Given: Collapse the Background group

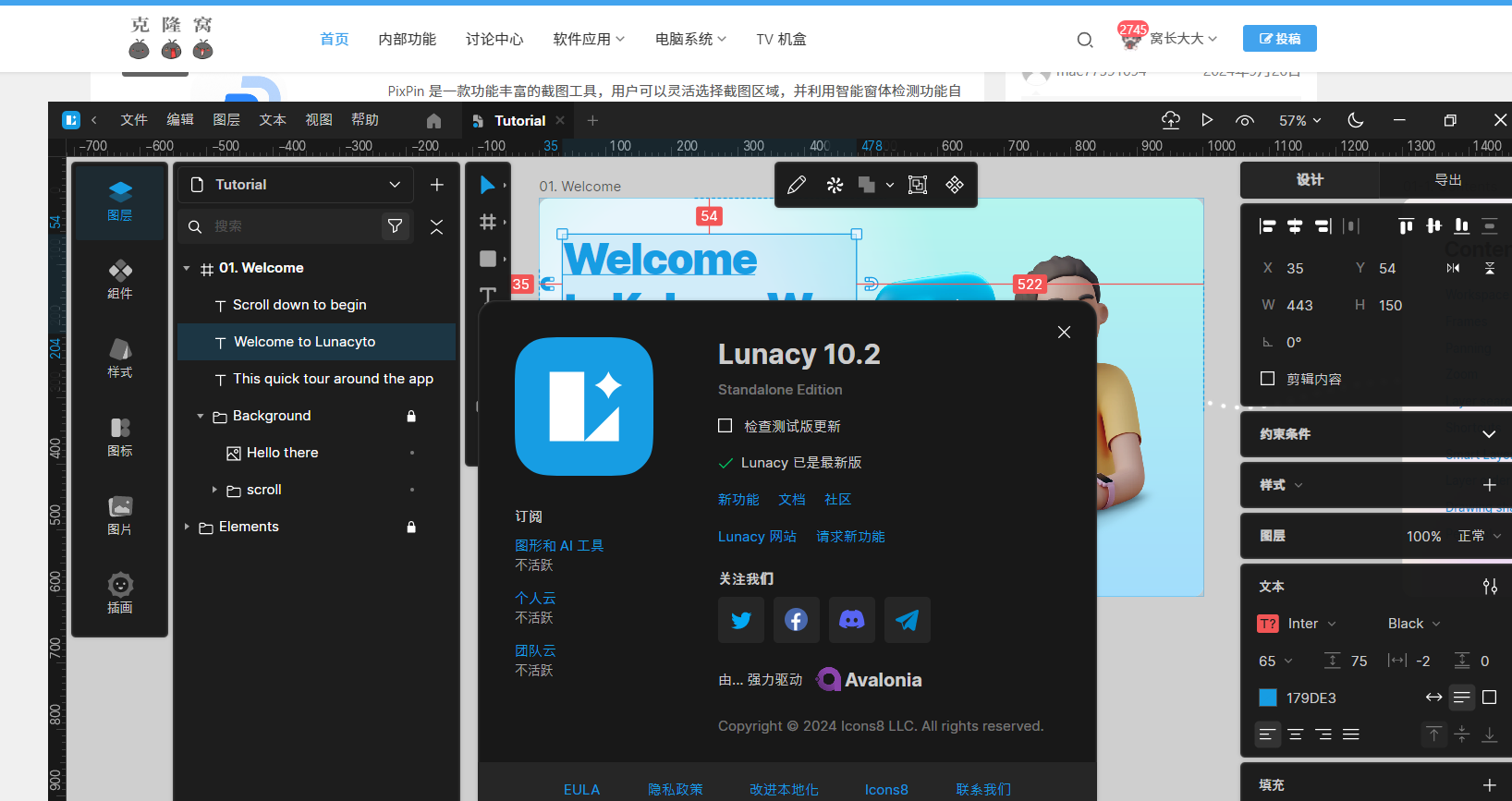Looking at the screenshot, I should (201, 416).
